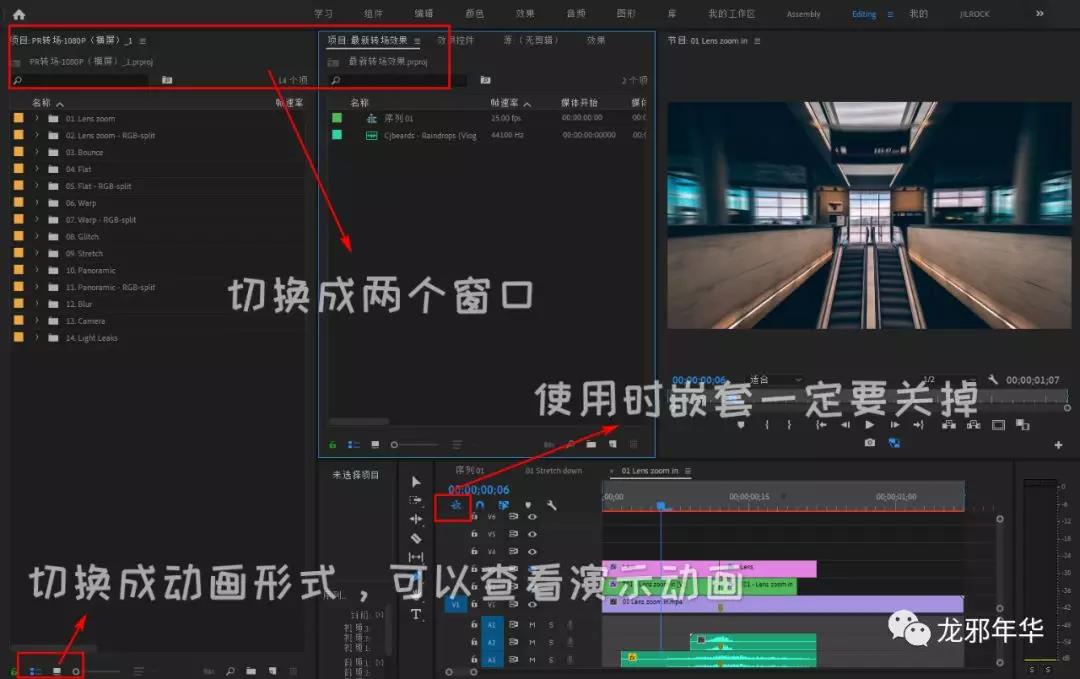
Task: Toggle Linked Selection in timeline
Action: click(503, 505)
